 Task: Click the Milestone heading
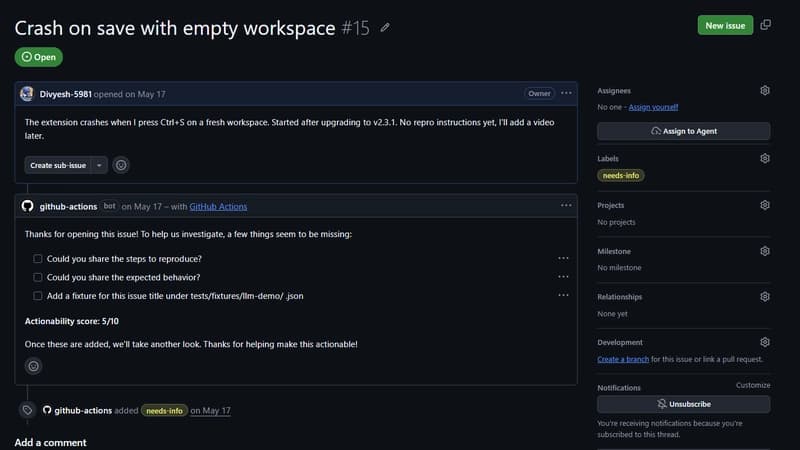(x=614, y=251)
